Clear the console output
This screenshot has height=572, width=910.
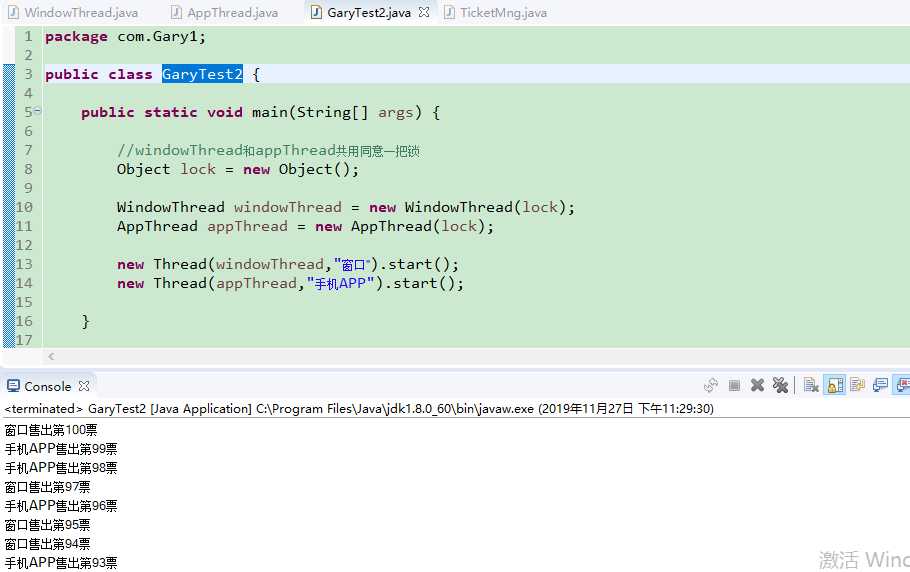811,385
